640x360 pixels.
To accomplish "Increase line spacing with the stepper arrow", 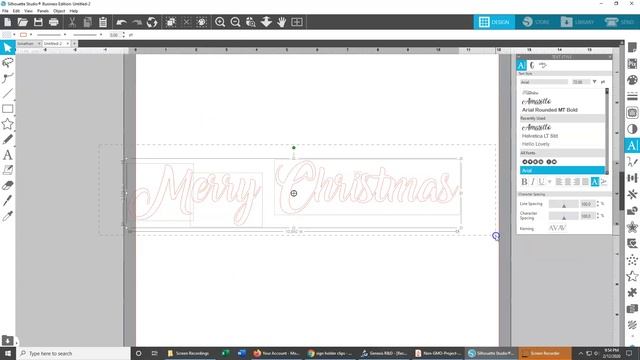I will 598,202.
